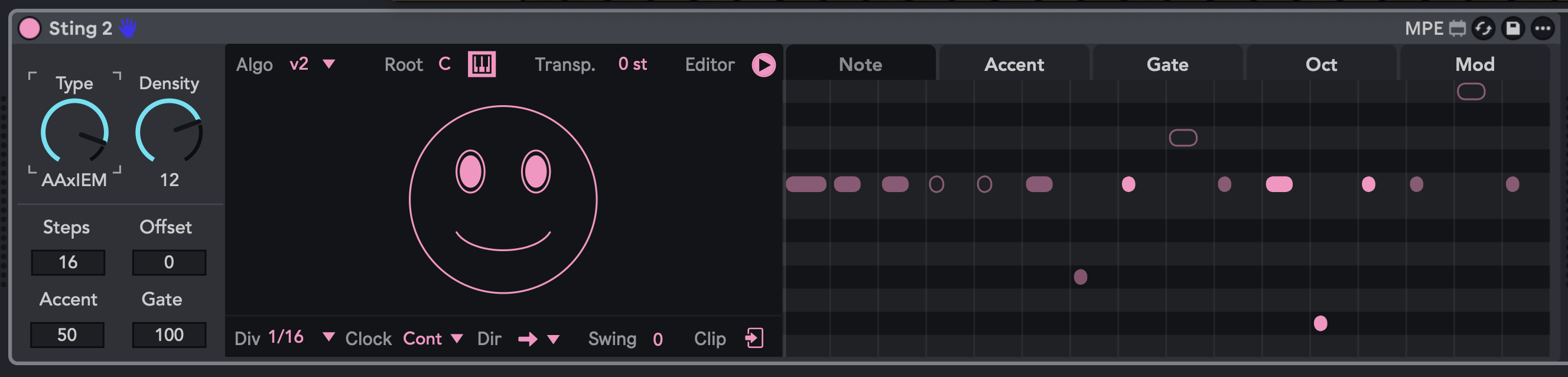1568x377 pixels.
Task: Click the Steps value field showing 16
Action: (x=68, y=262)
